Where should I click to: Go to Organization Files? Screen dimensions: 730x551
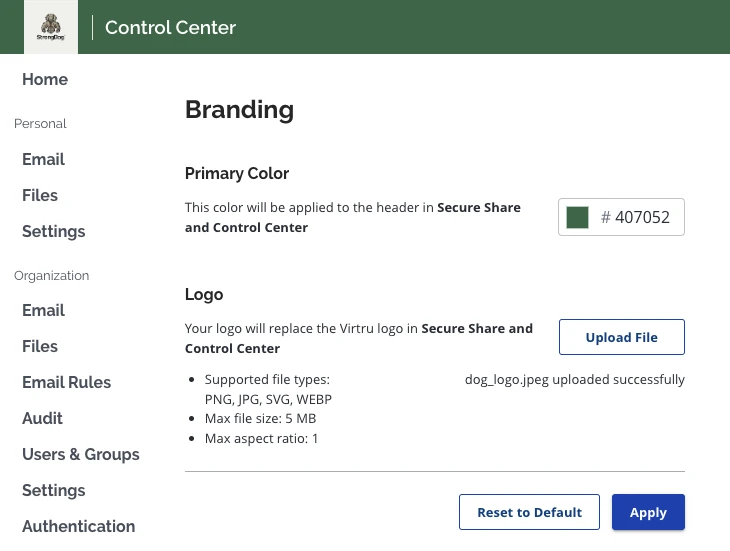pos(40,347)
